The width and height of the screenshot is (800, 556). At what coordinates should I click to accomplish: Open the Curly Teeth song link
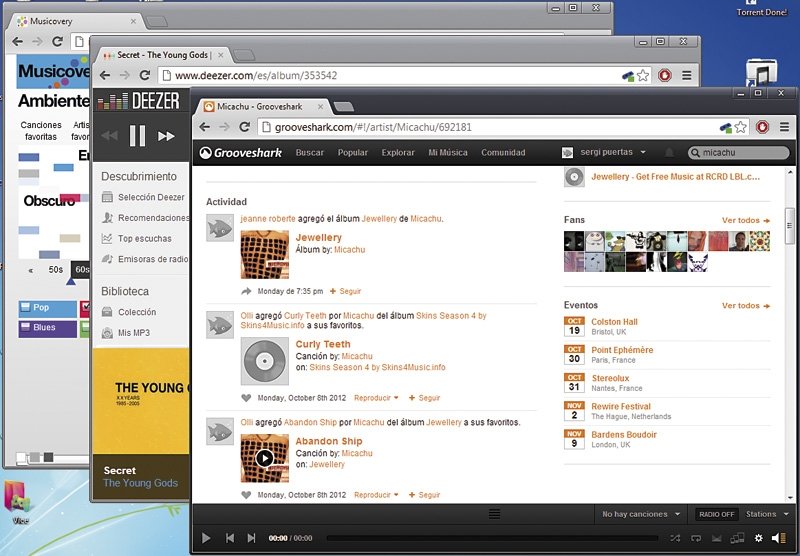[x=323, y=344]
